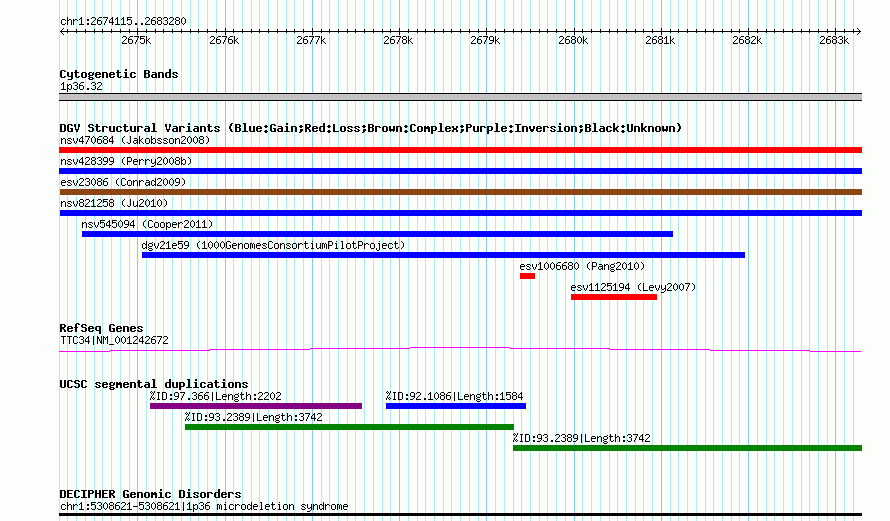890x521 pixels.
Task: Click the %ID:97.366|Length:2202 label
Action: [x=216, y=396]
